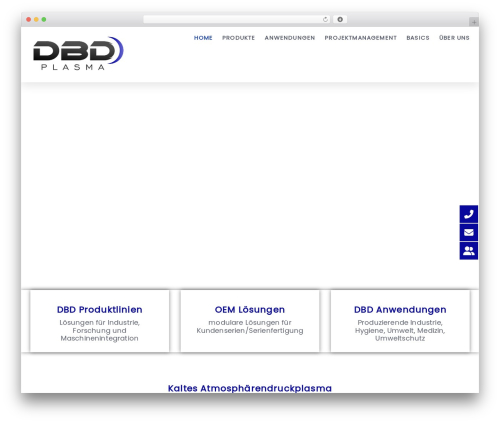Viewport: 500px width, 423px height.
Task: Click 'Lösungen für Industrie, Forschung' description text
Action: pyautogui.click(x=100, y=330)
